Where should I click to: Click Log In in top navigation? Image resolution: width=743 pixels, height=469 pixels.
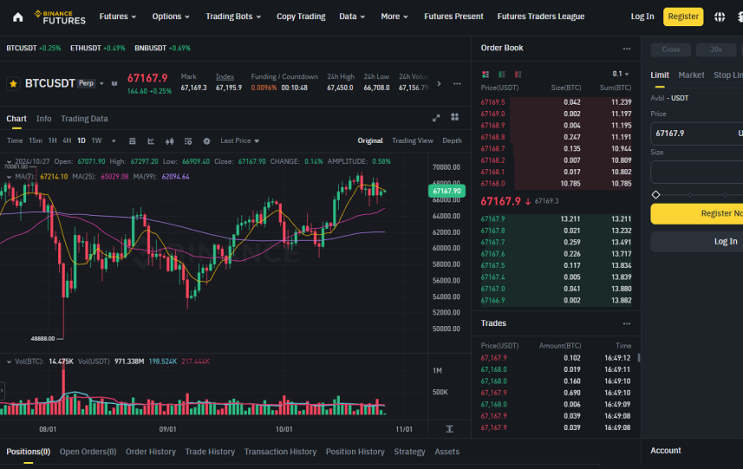[642, 17]
